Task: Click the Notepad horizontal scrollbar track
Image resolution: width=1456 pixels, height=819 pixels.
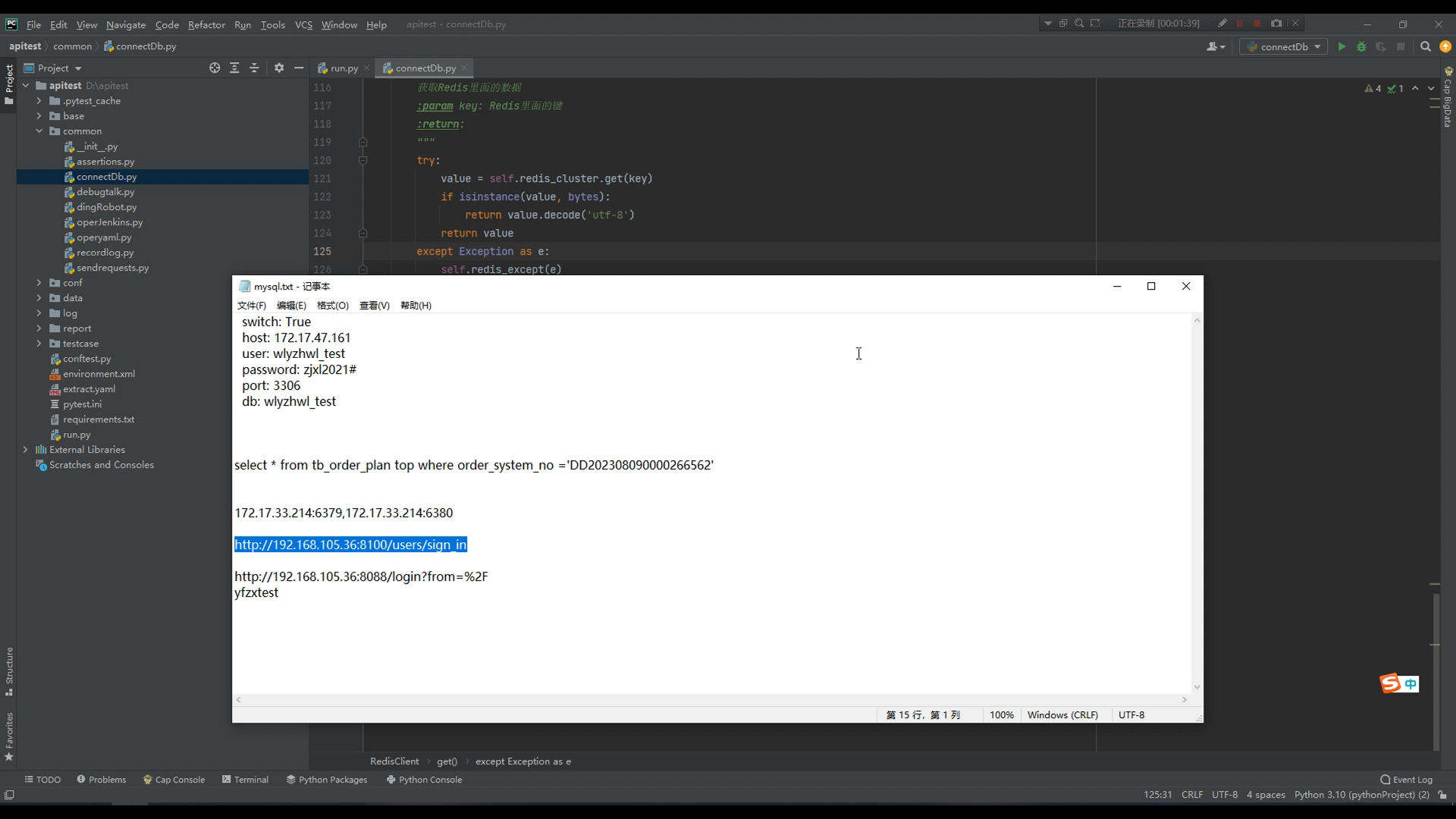Action: coord(711,700)
